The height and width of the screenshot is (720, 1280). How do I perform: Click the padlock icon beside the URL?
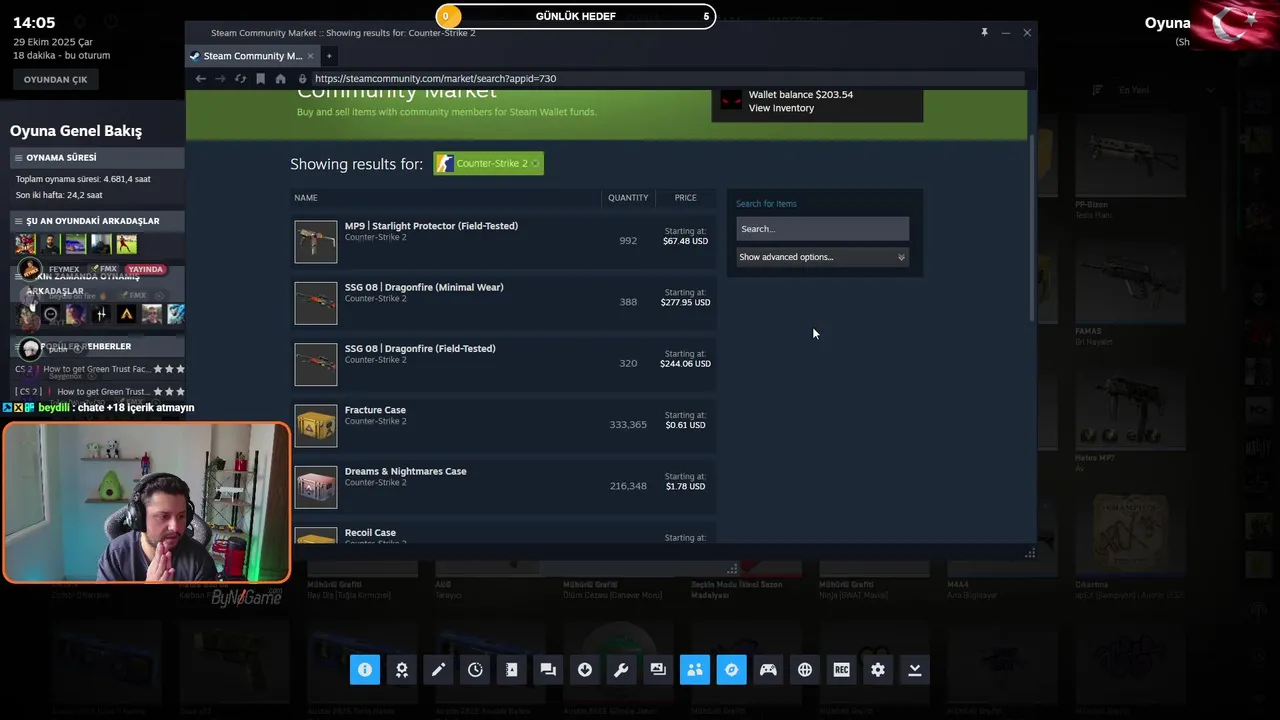pyautogui.click(x=302, y=79)
